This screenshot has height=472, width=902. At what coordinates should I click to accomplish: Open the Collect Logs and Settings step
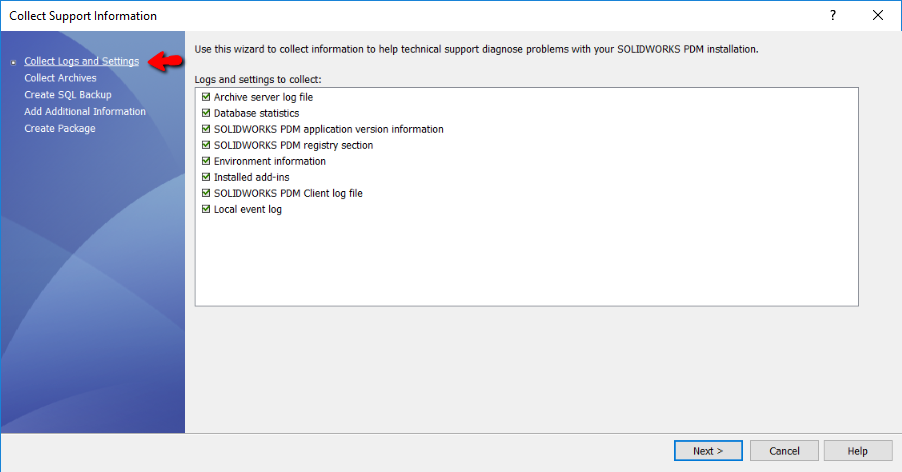(82, 61)
